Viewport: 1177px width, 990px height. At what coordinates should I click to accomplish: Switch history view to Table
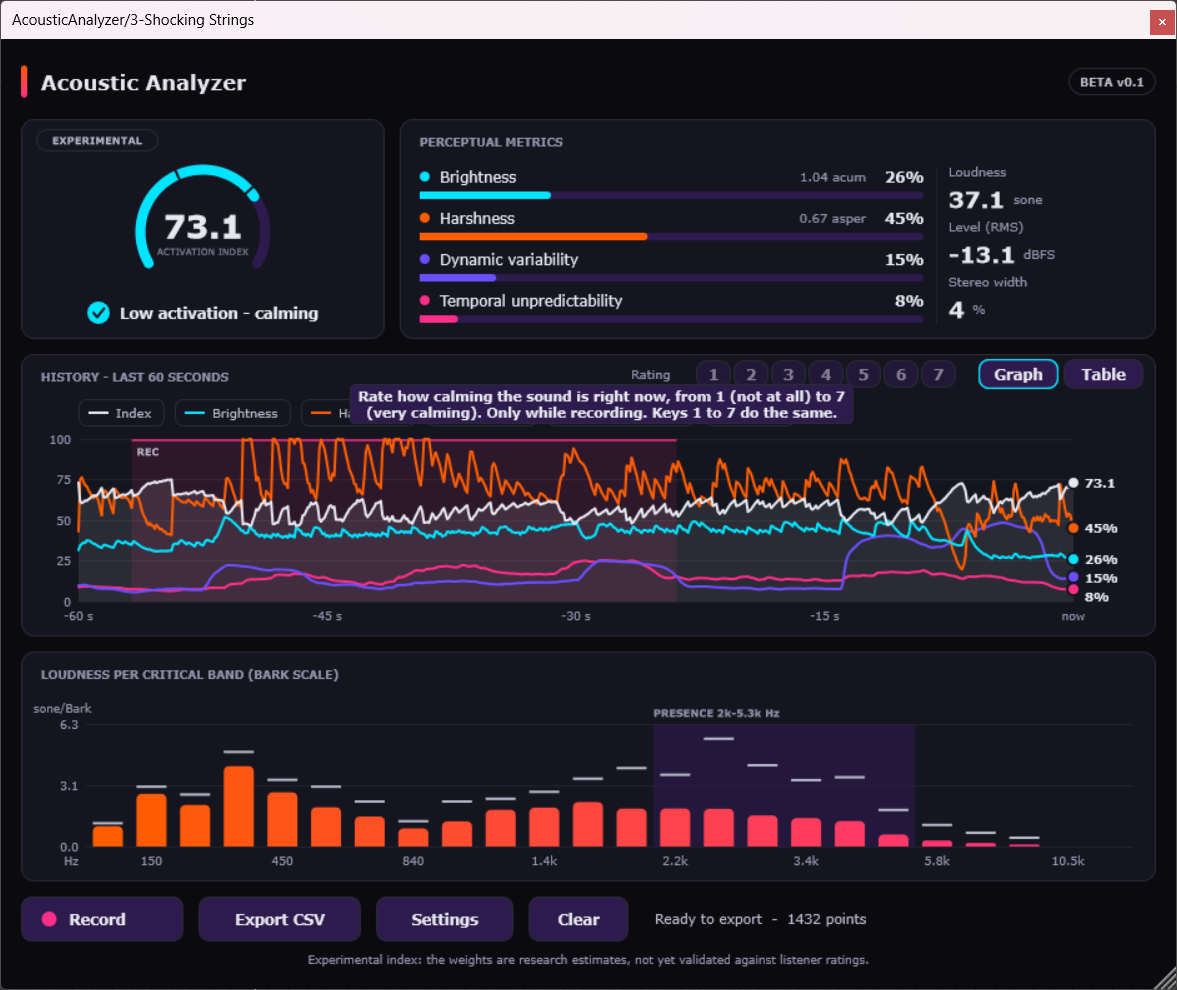pyautogui.click(x=1103, y=375)
